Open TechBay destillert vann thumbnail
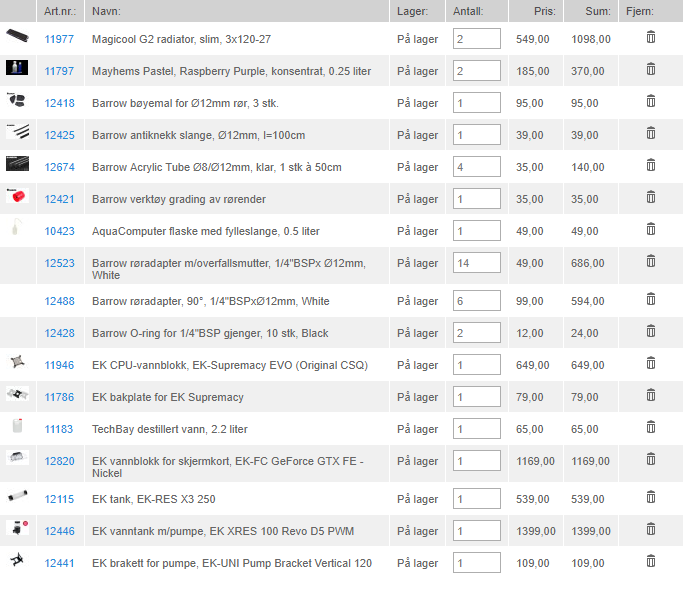This screenshot has width=695, height=592. (x=17, y=425)
